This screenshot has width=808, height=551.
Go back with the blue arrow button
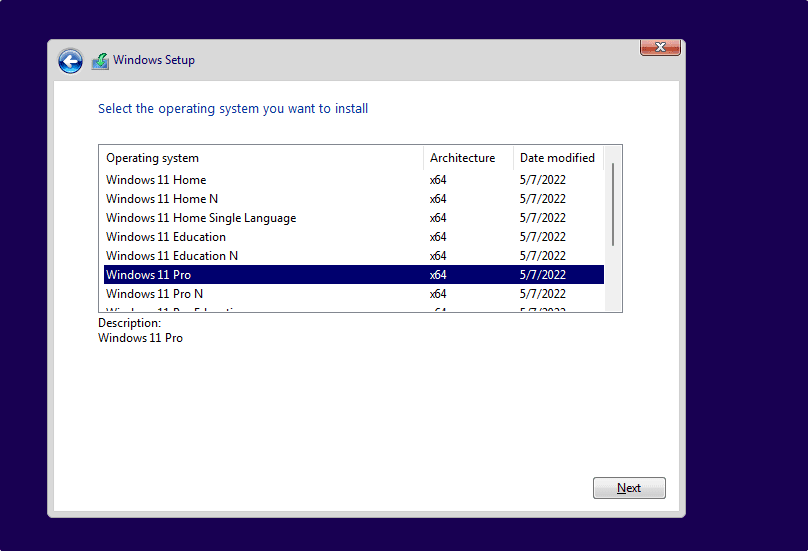coord(70,62)
